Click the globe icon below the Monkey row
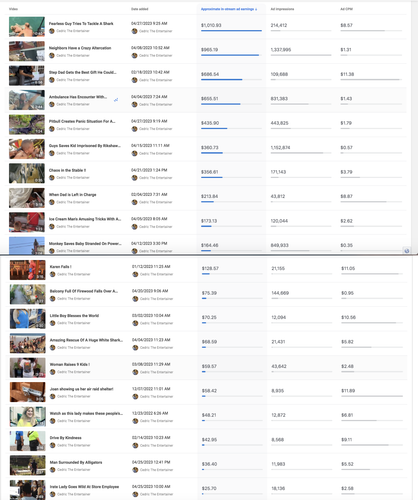 coord(406,251)
